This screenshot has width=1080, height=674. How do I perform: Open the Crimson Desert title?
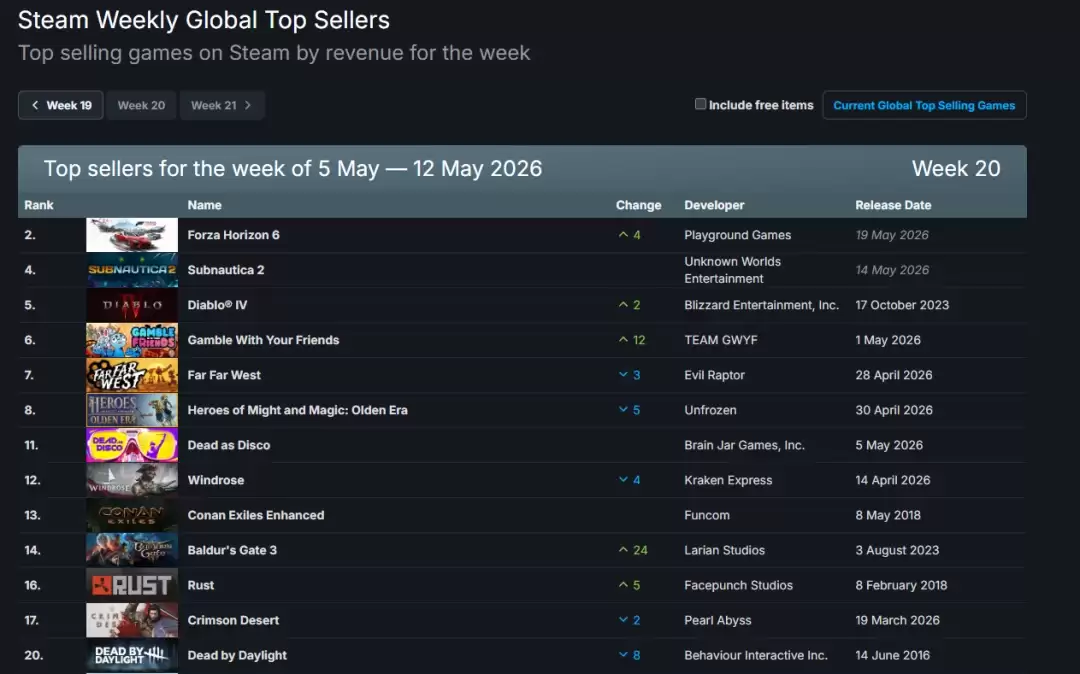pyautogui.click(x=233, y=621)
